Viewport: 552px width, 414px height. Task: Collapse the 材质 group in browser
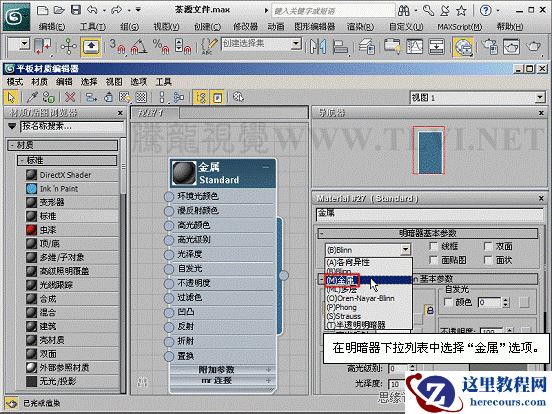point(63,145)
